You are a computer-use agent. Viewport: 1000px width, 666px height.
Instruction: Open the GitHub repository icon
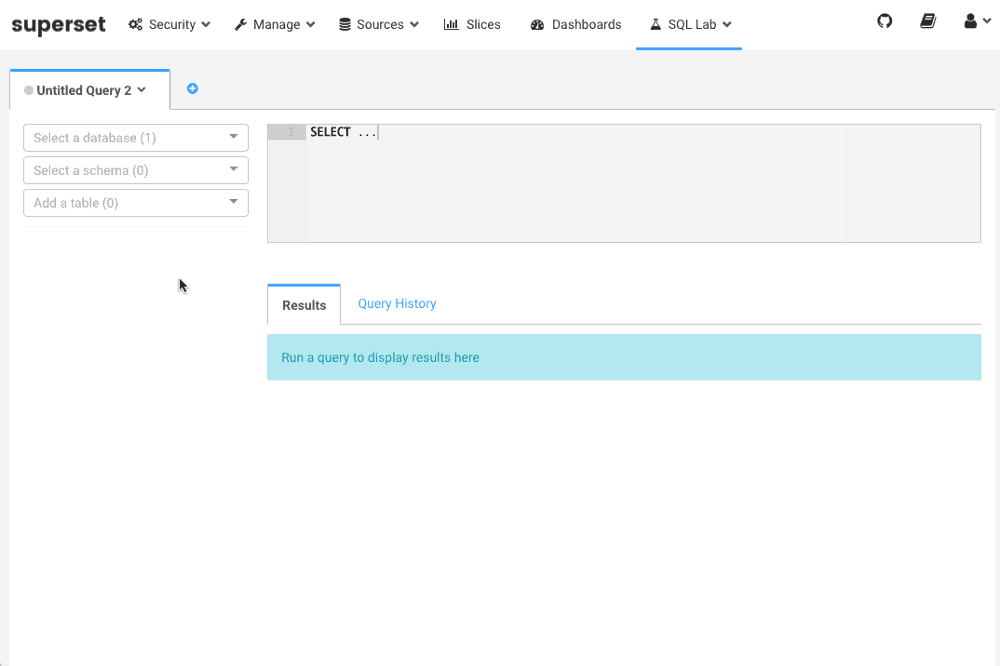tap(884, 21)
